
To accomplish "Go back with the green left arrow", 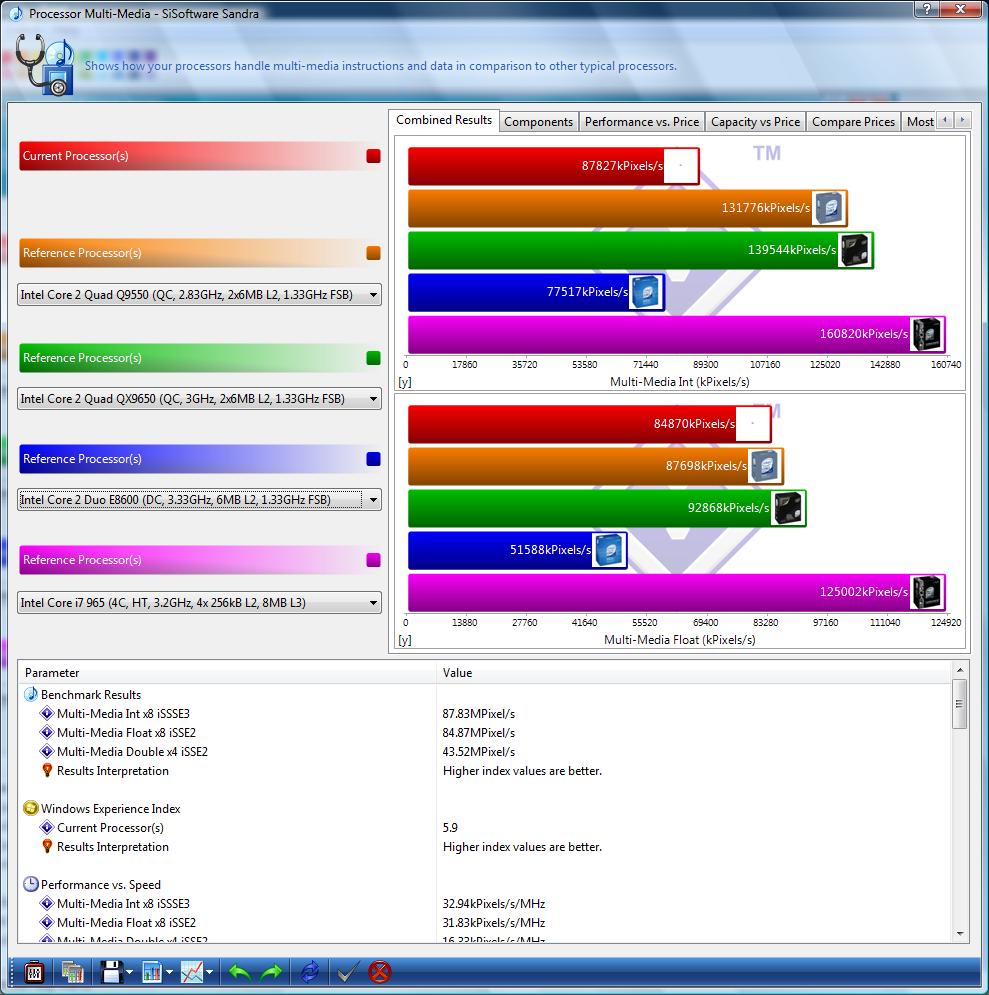I will click(240, 972).
